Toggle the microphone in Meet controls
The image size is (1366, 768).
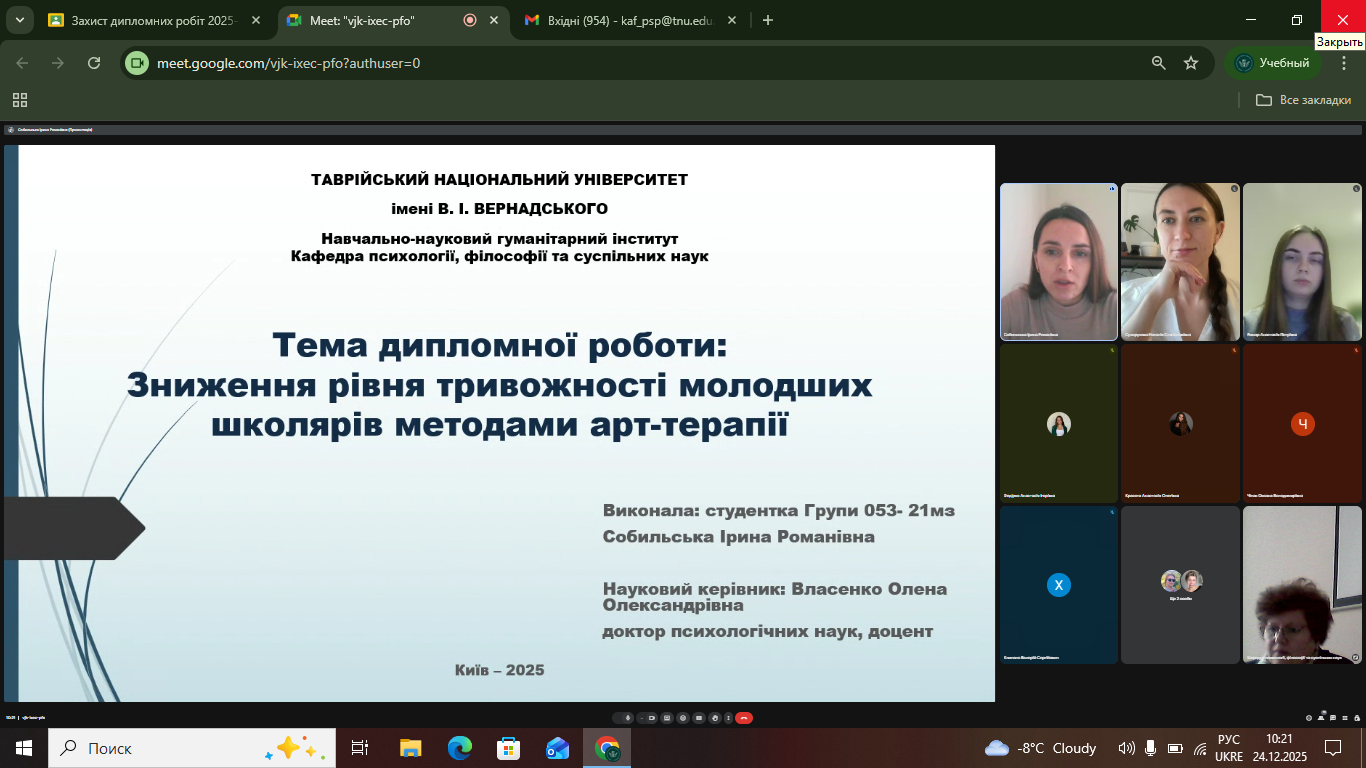pos(628,718)
